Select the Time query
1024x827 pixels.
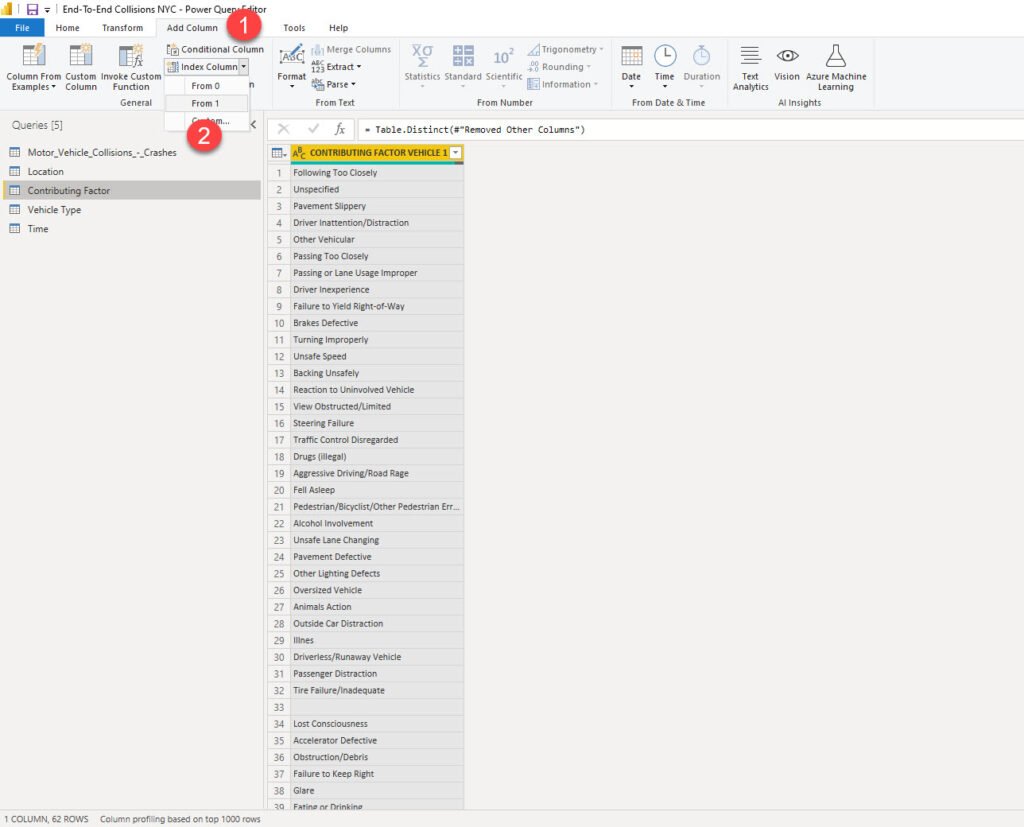pyautogui.click(x=131, y=228)
